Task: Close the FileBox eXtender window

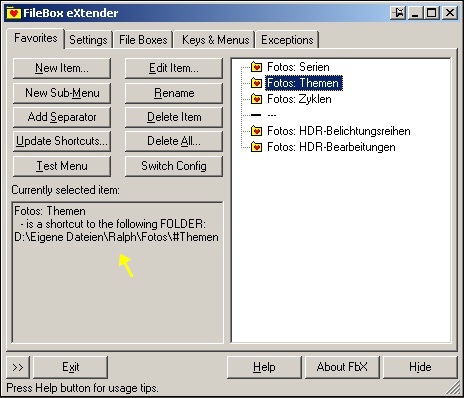Action: pos(450,13)
